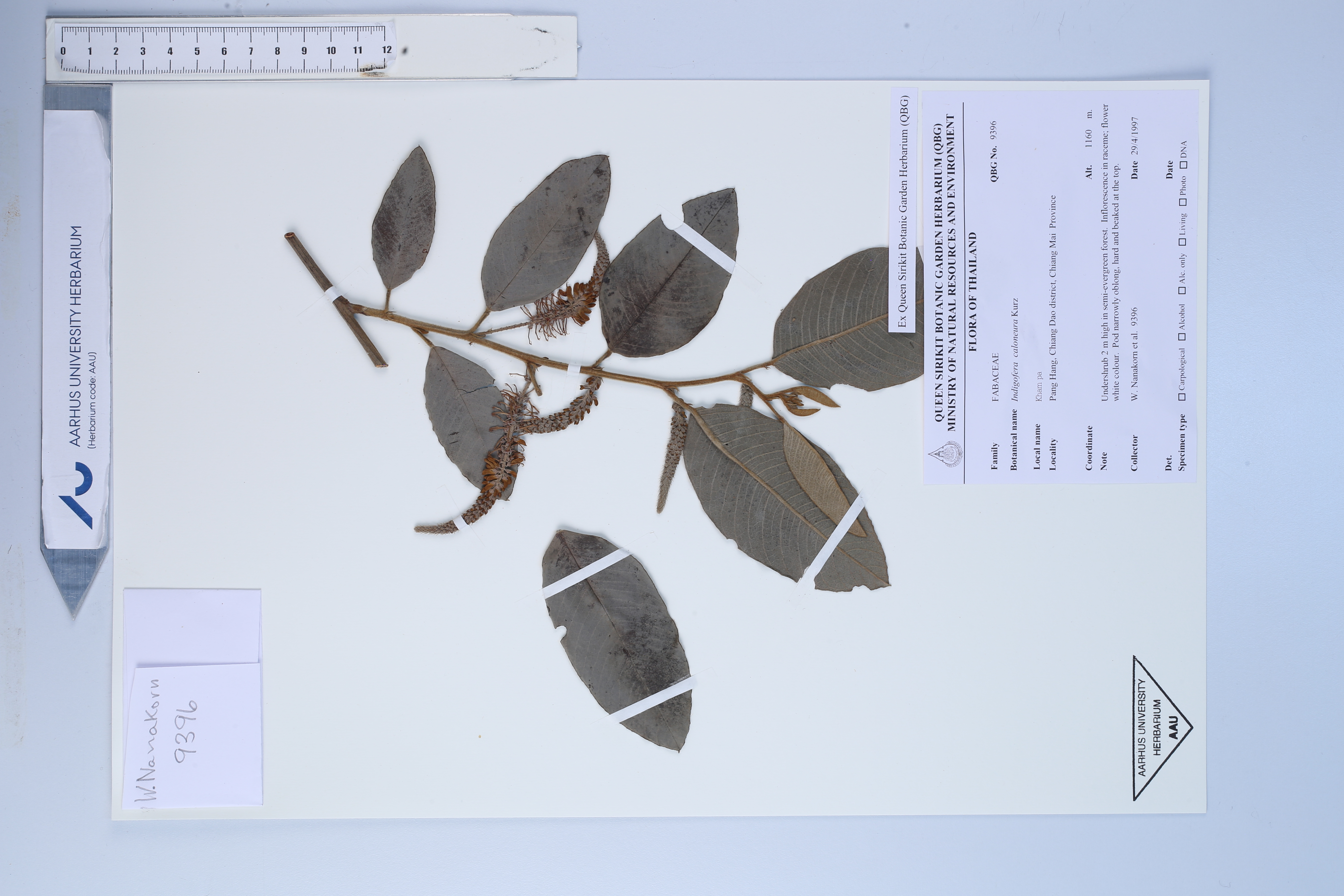
Task: Click the 'Coordinate' field label
Action: click(1089, 448)
